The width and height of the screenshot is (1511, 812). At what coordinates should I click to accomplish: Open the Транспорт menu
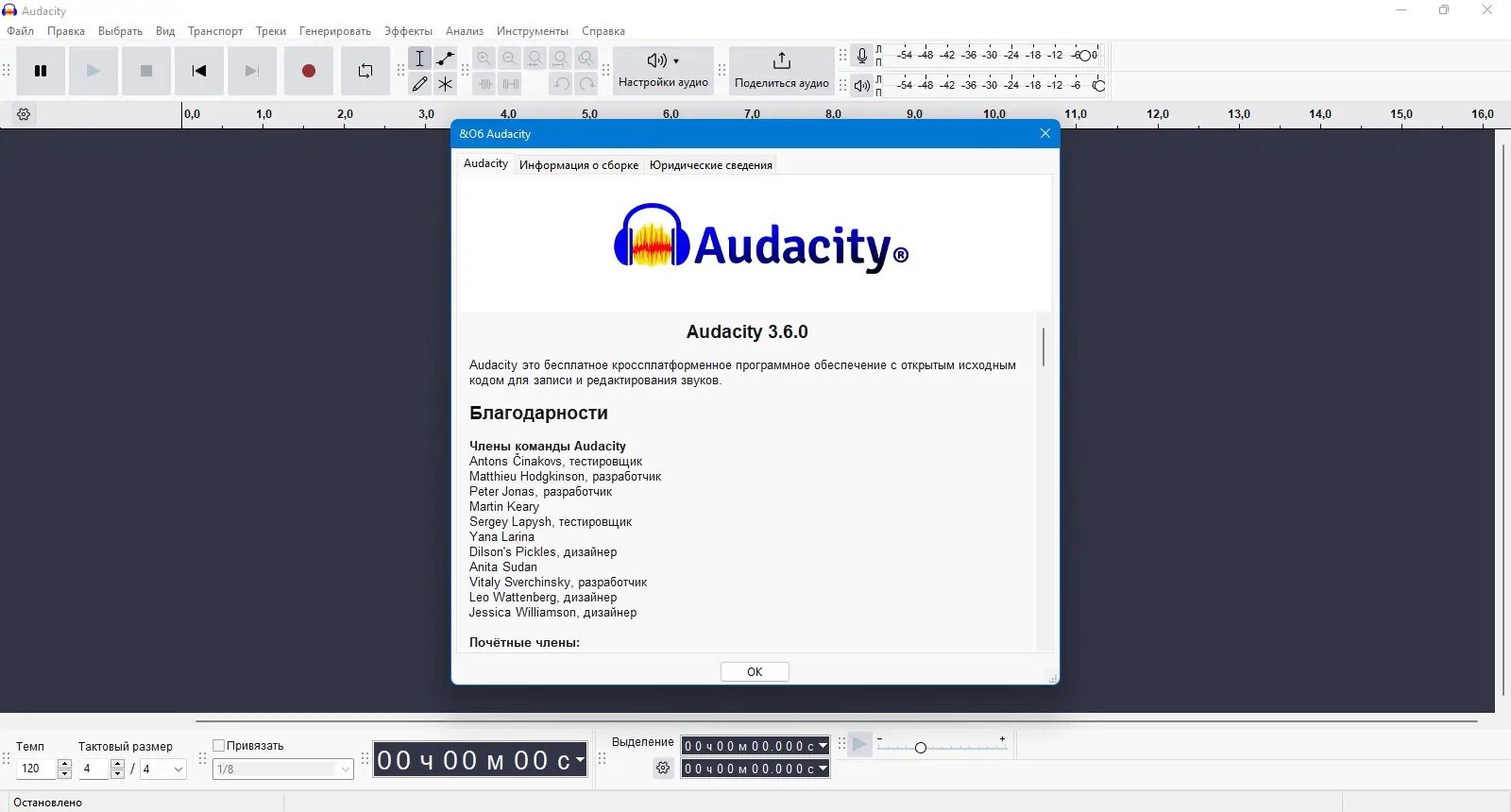[x=215, y=31]
